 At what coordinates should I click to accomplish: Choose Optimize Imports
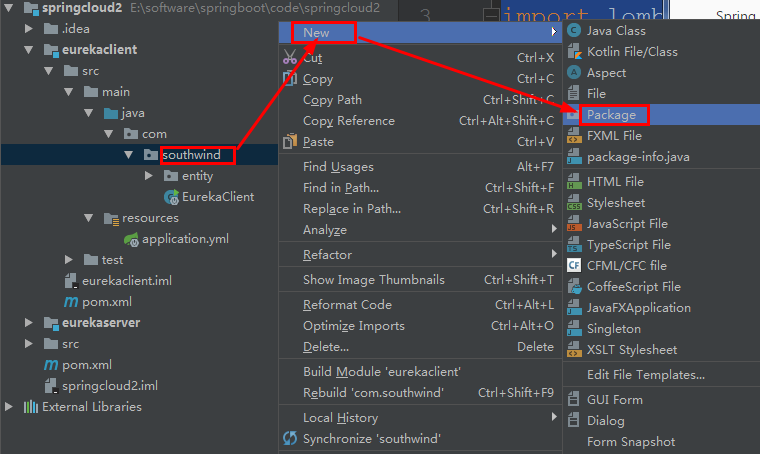pyautogui.click(x=420, y=326)
